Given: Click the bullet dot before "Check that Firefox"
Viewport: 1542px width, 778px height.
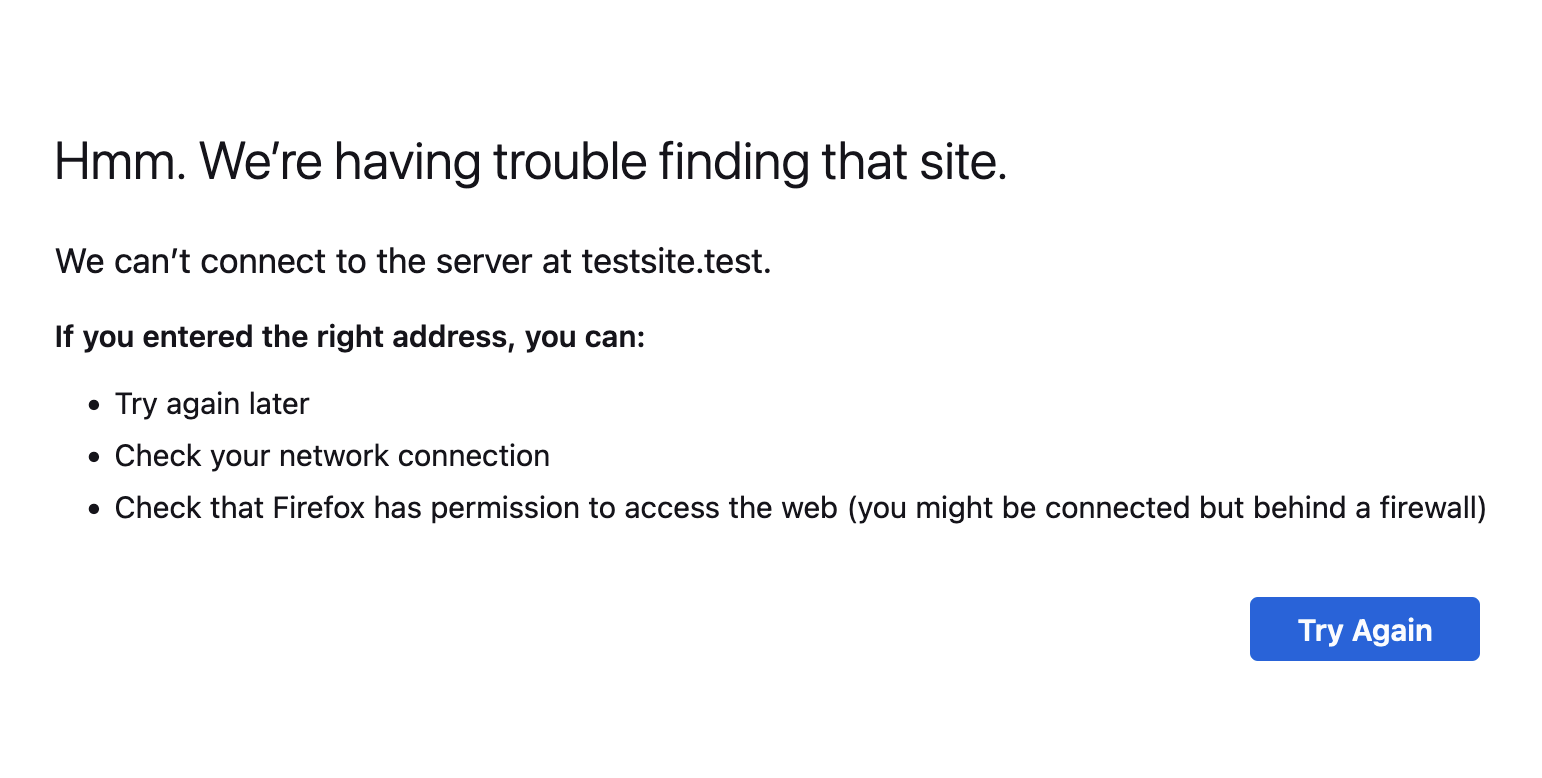Looking at the screenshot, I should point(94,509).
